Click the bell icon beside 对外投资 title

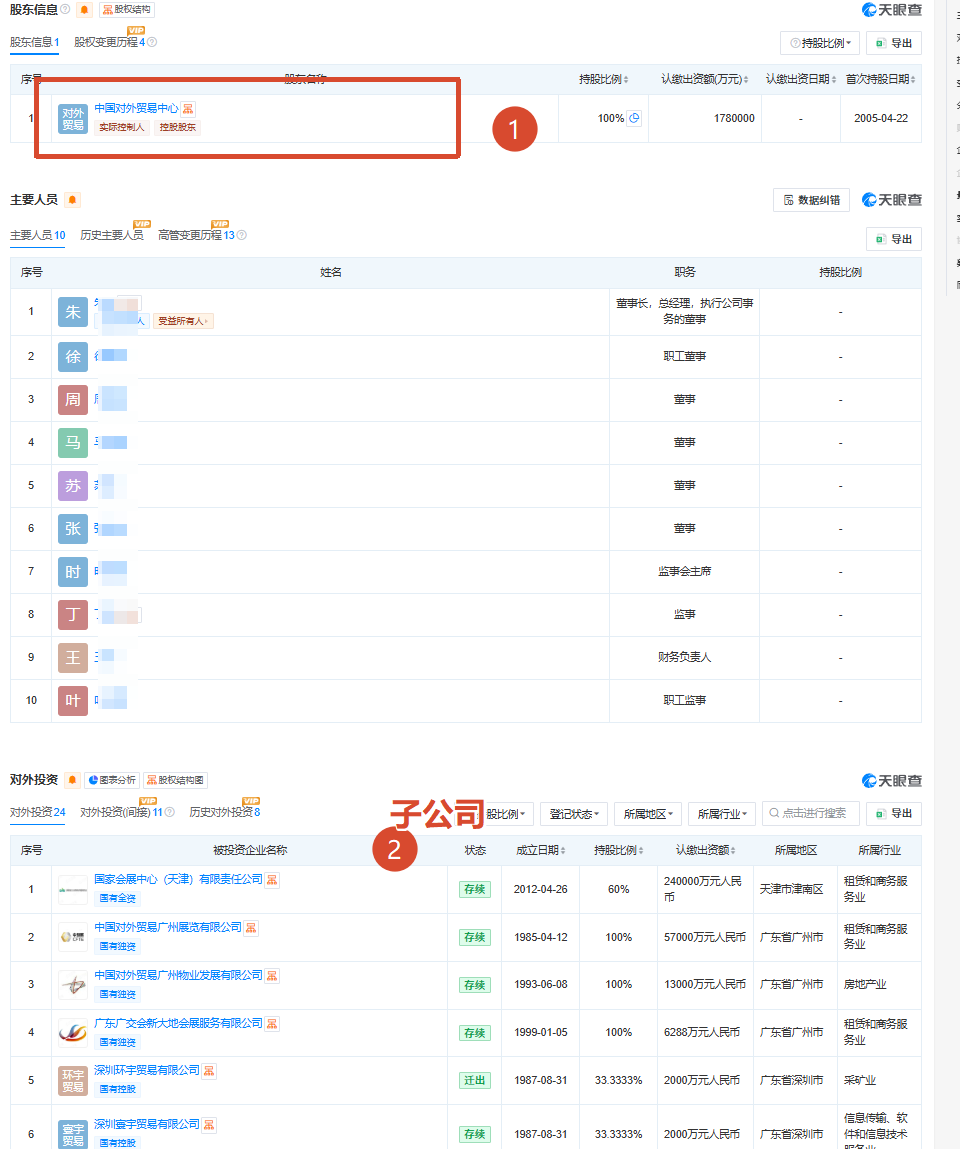(72, 780)
